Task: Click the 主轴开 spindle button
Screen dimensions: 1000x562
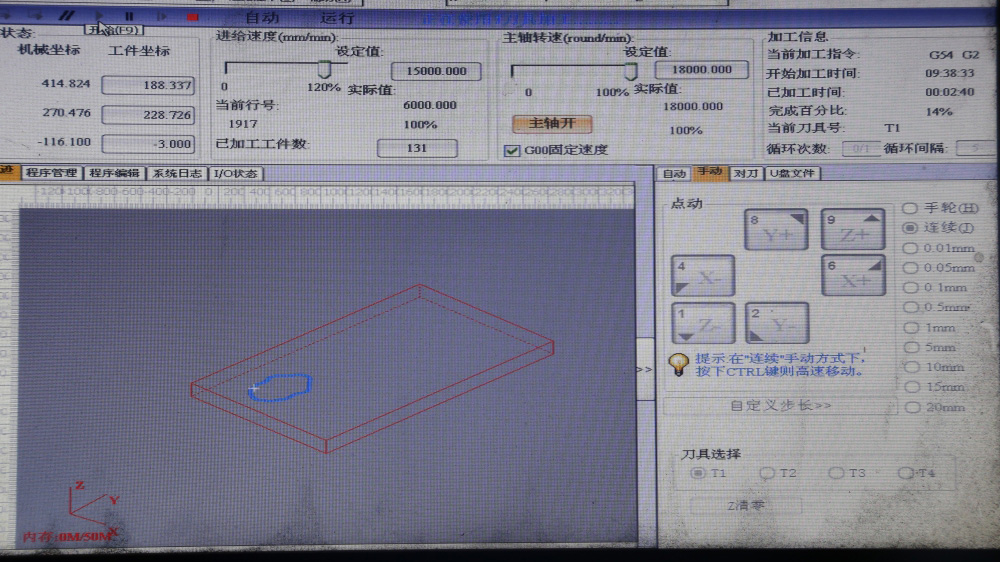Action: [552, 124]
